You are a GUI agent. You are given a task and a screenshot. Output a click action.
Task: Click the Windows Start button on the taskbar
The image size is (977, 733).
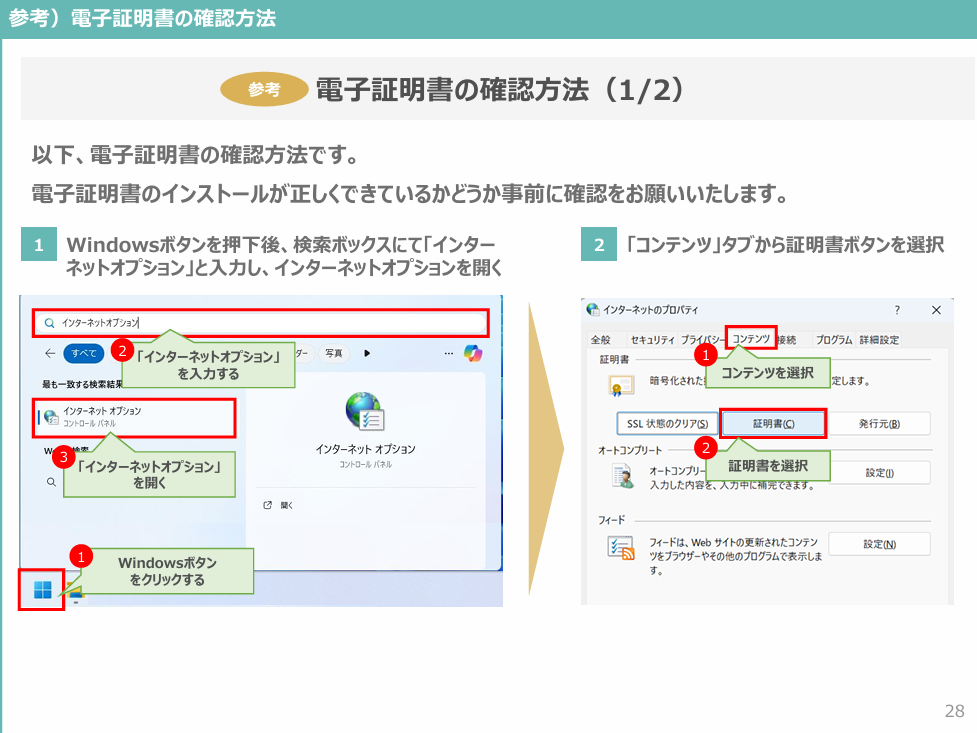point(44,590)
